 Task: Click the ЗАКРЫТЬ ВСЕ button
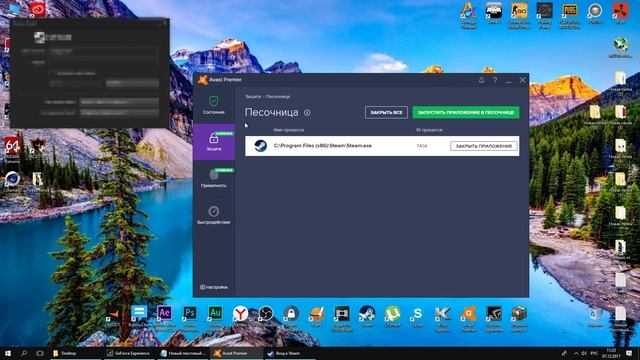[386, 112]
